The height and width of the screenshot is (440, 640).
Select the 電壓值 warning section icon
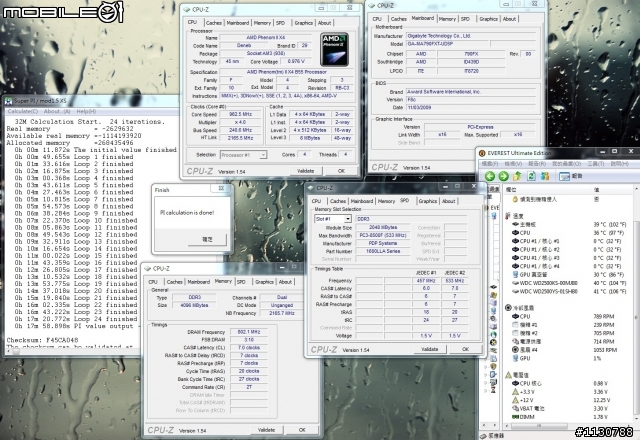coord(508,375)
